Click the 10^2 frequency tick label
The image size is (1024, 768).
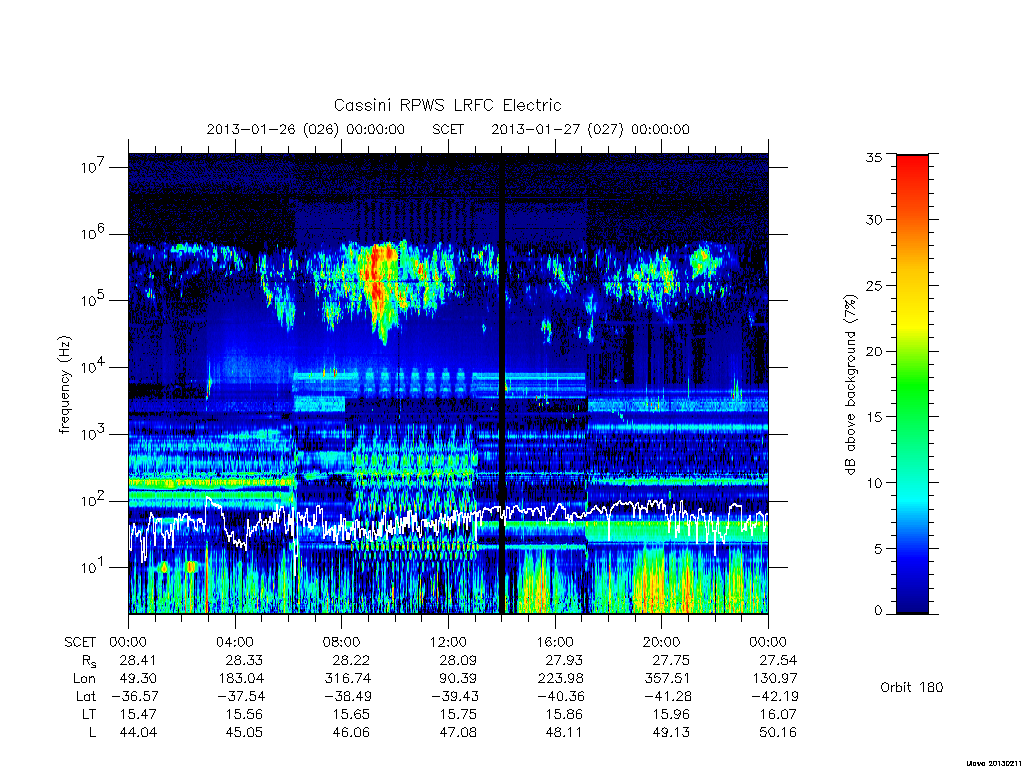point(93,501)
